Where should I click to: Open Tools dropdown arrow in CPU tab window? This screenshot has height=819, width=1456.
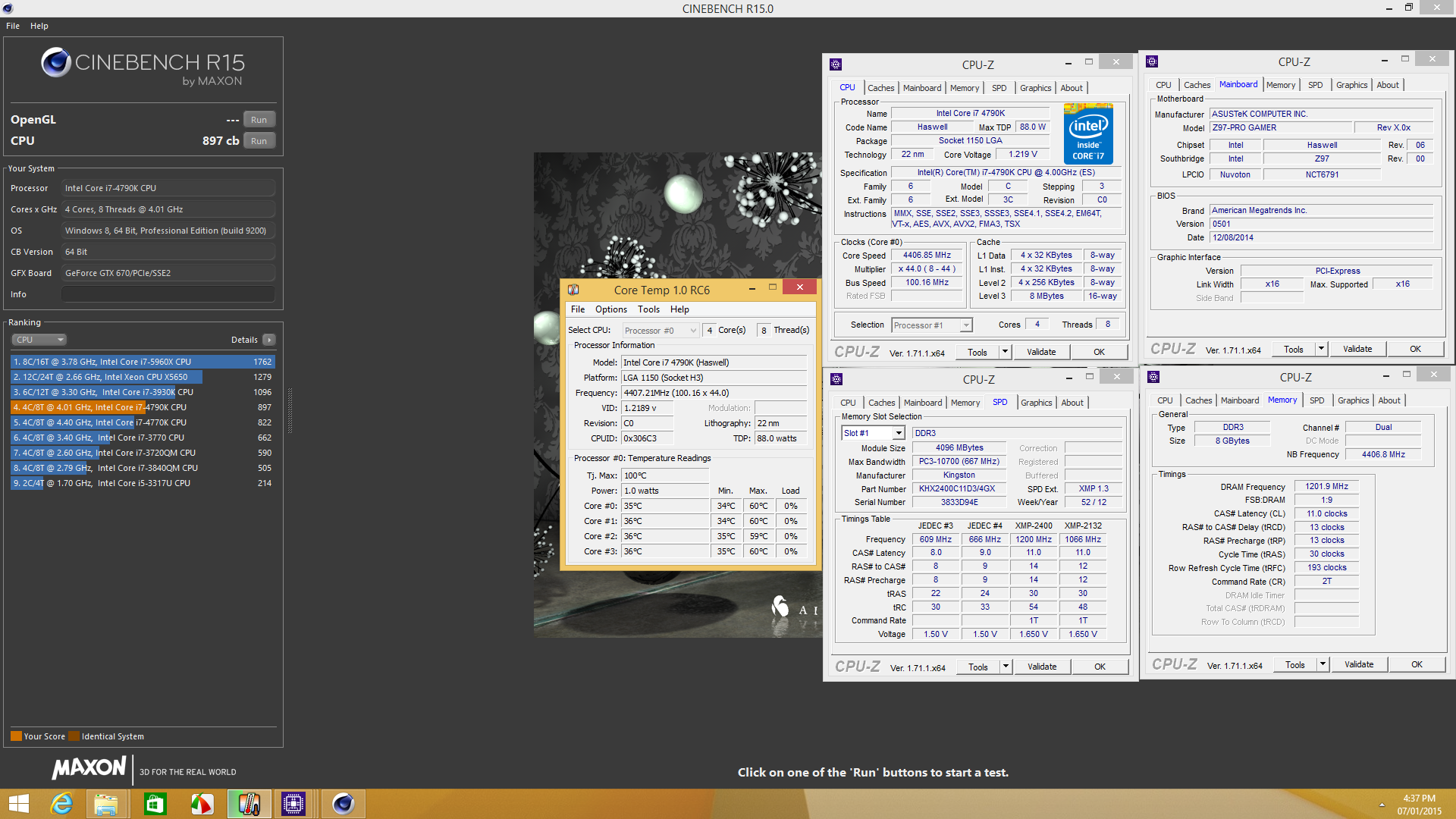1005,352
